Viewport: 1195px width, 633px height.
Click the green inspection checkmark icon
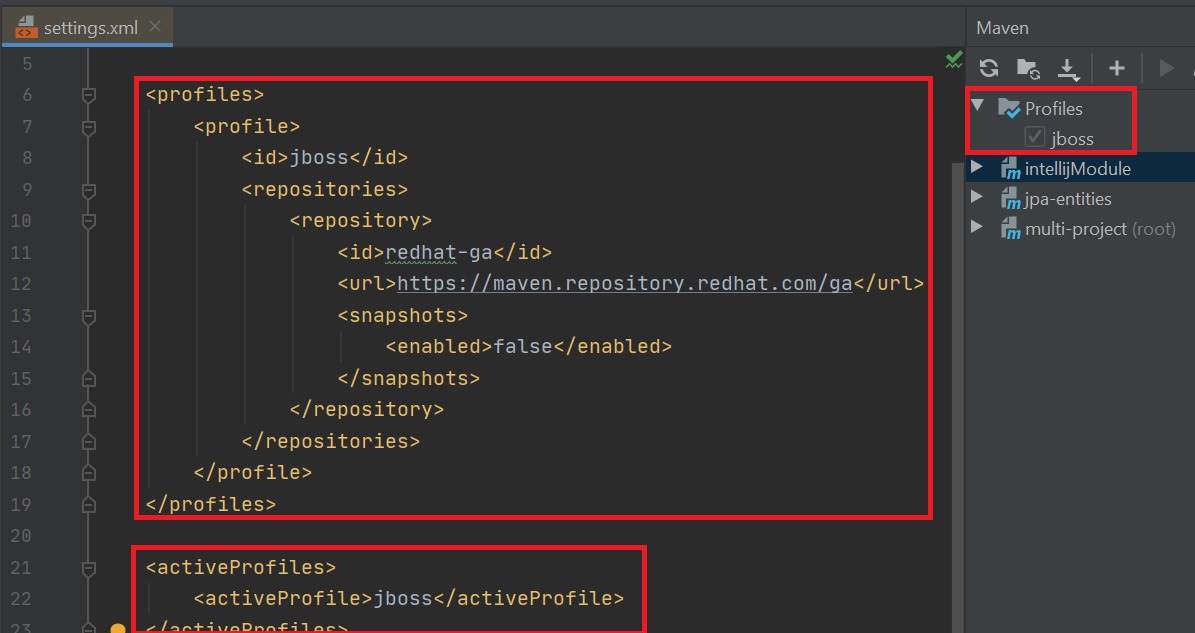click(954, 61)
